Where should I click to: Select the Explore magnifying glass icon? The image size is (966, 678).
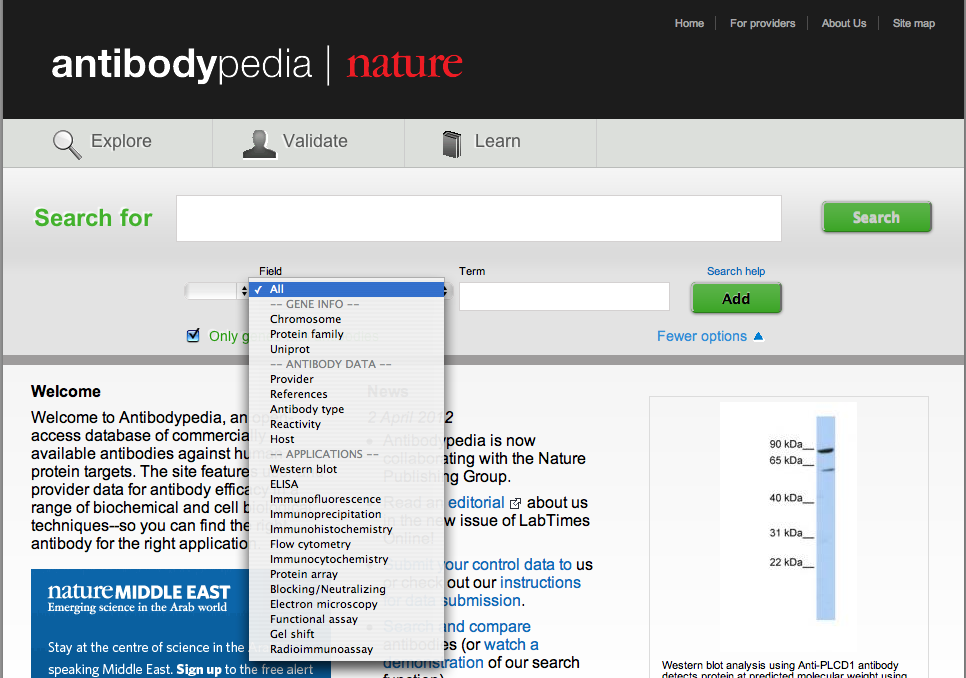66,144
